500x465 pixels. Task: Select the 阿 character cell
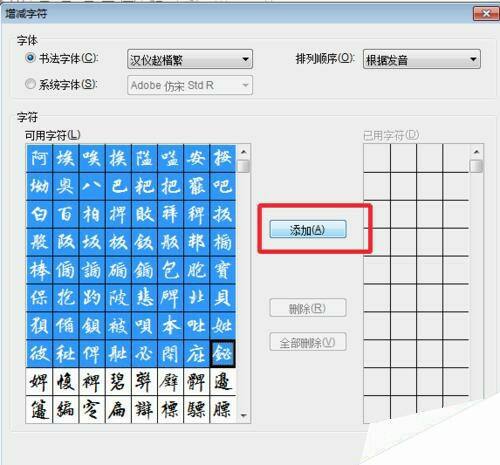coord(39,158)
